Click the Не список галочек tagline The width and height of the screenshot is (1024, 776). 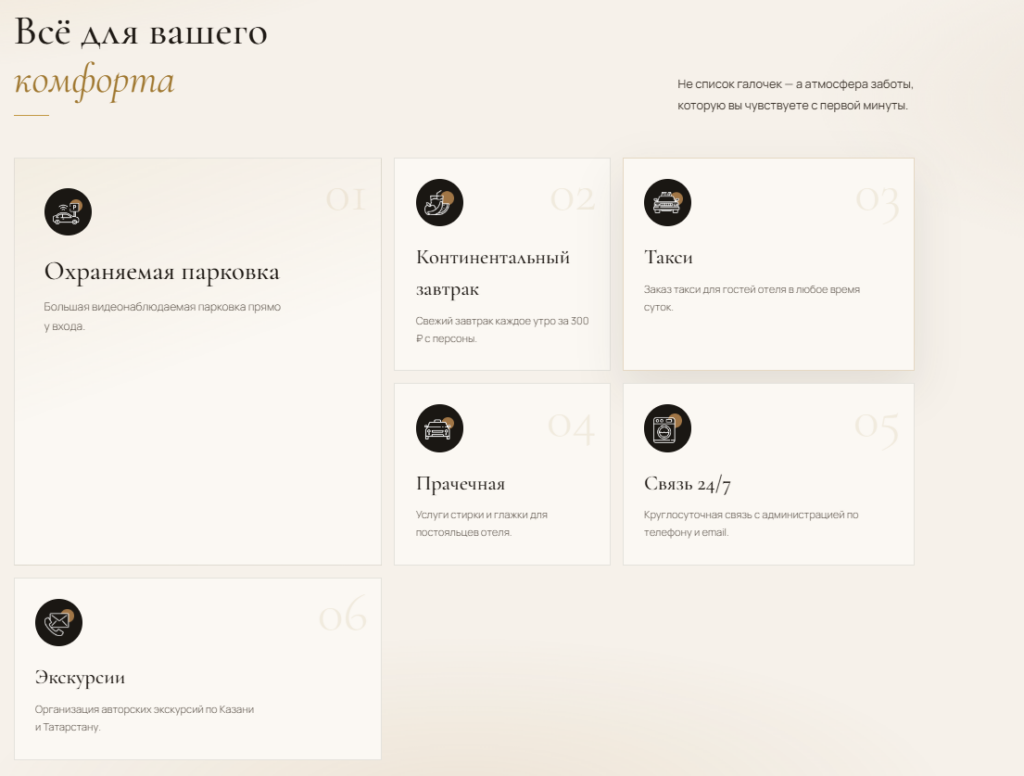click(x=795, y=95)
